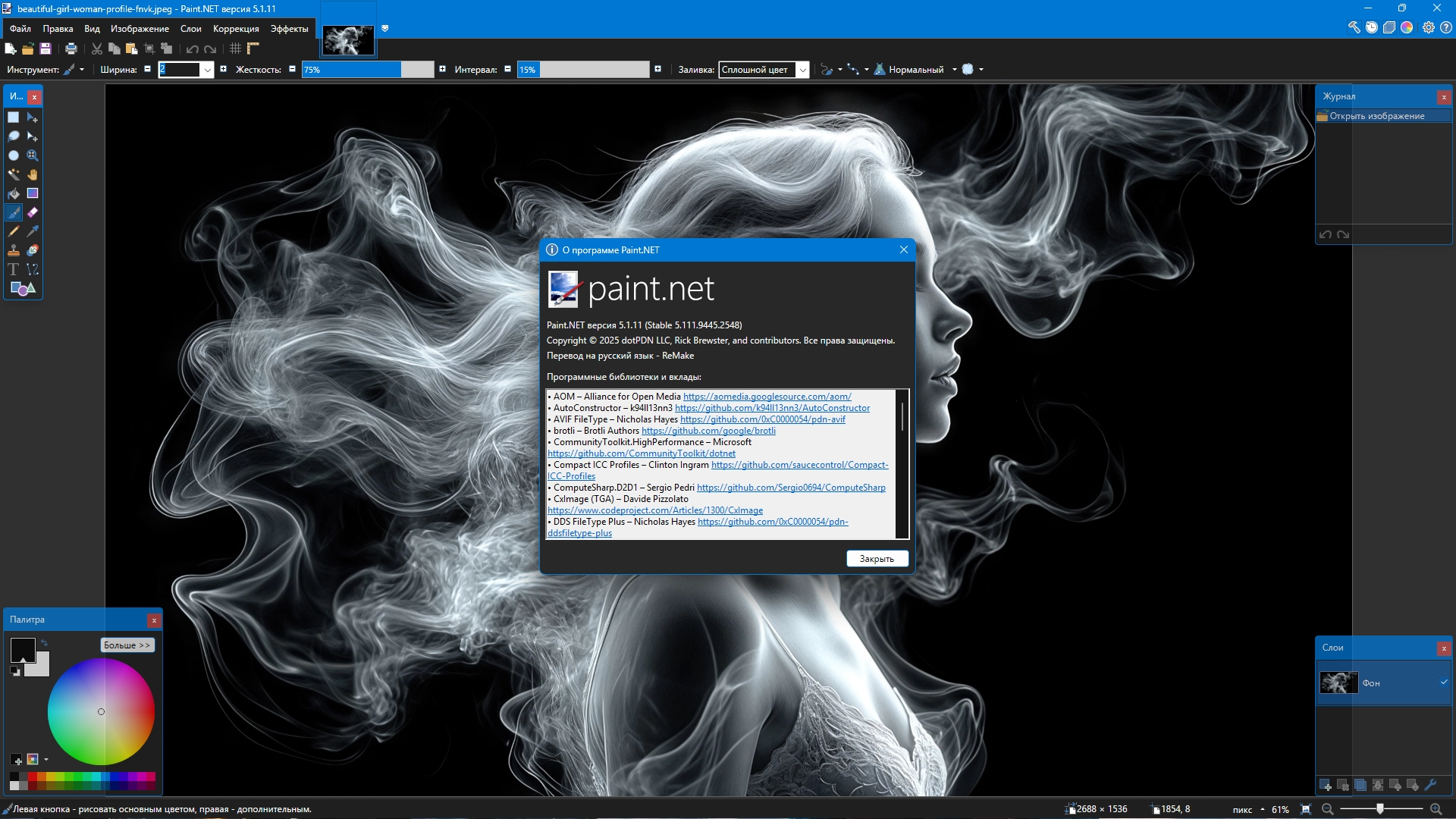Activate the Text tool

[x=14, y=269]
